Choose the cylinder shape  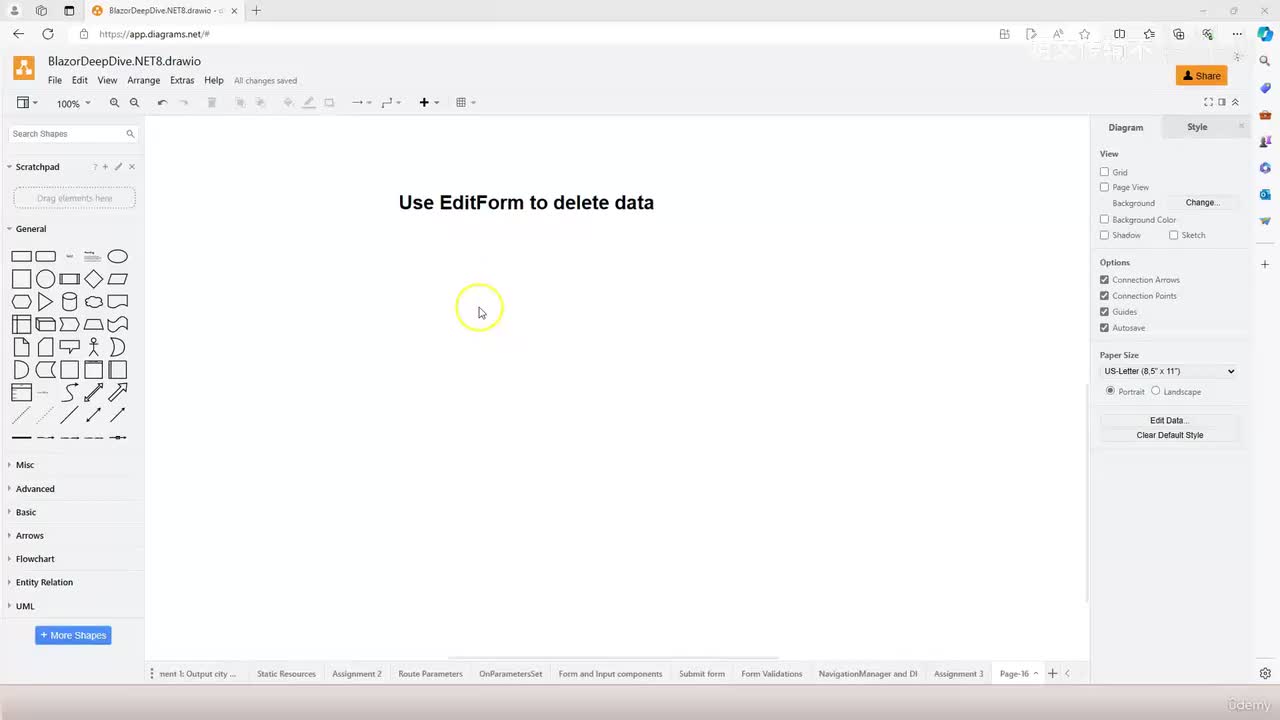70,302
